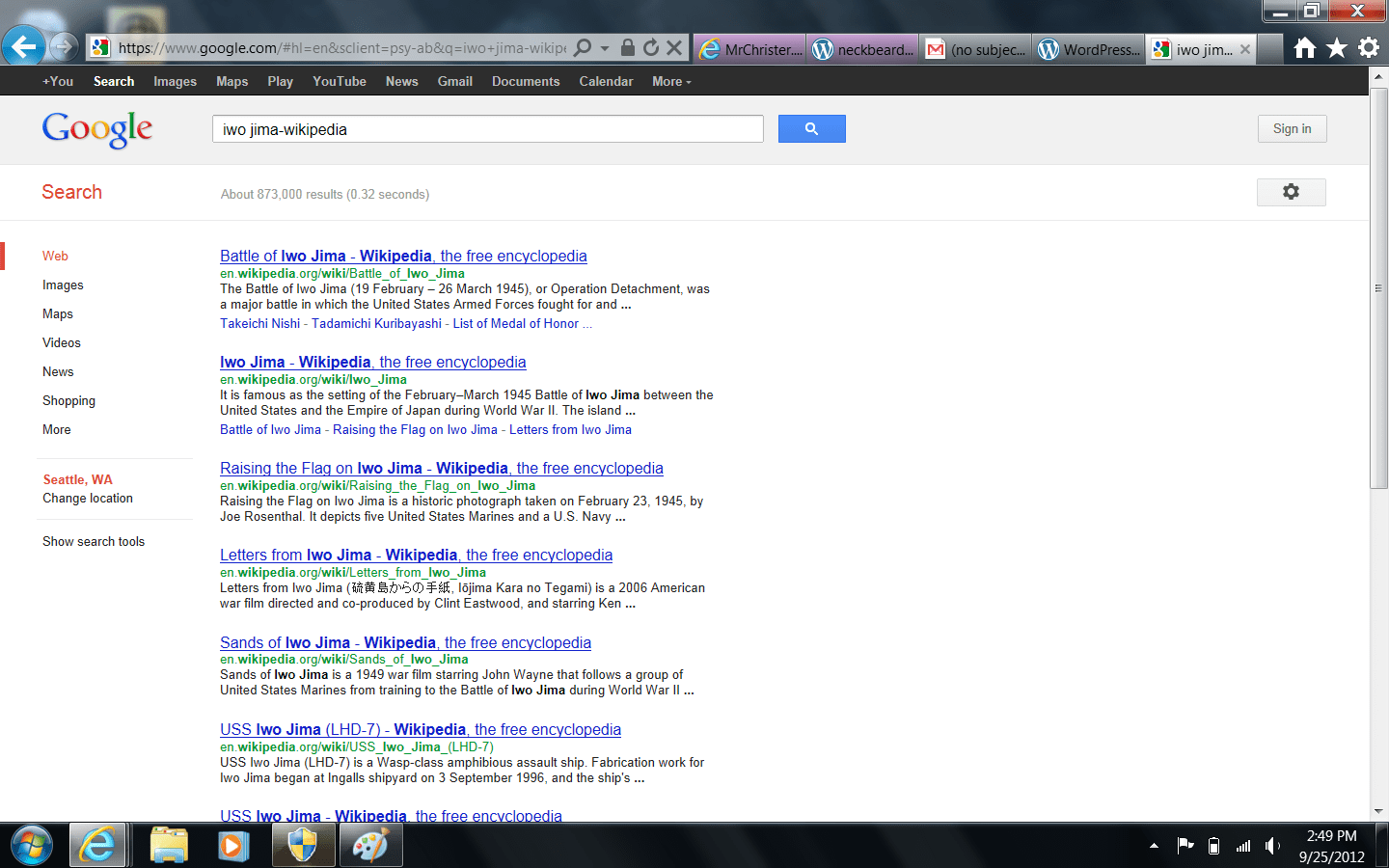Screen dimensions: 1389x868
Task: Open the address bar search magnifier icon
Action: point(583,47)
